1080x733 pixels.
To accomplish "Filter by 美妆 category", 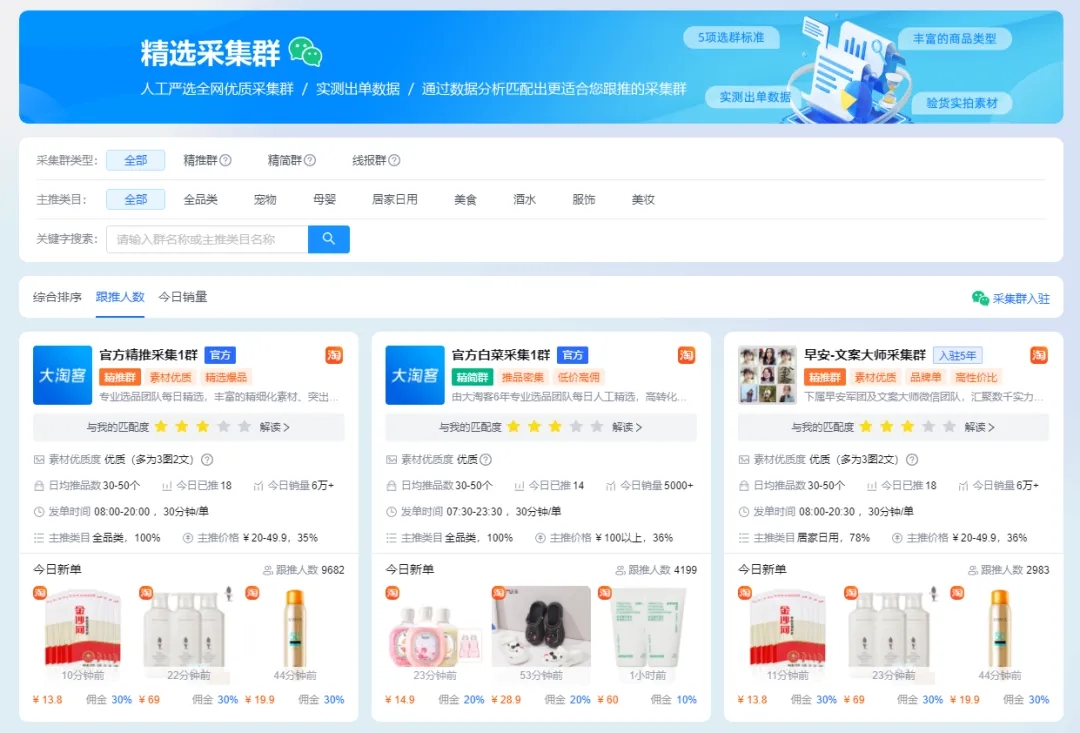I will (x=643, y=200).
